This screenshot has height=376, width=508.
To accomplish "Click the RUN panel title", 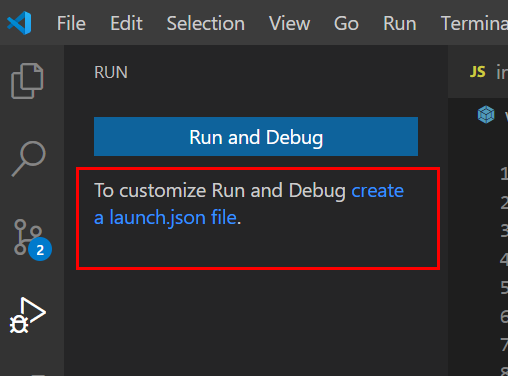I will tap(111, 72).
